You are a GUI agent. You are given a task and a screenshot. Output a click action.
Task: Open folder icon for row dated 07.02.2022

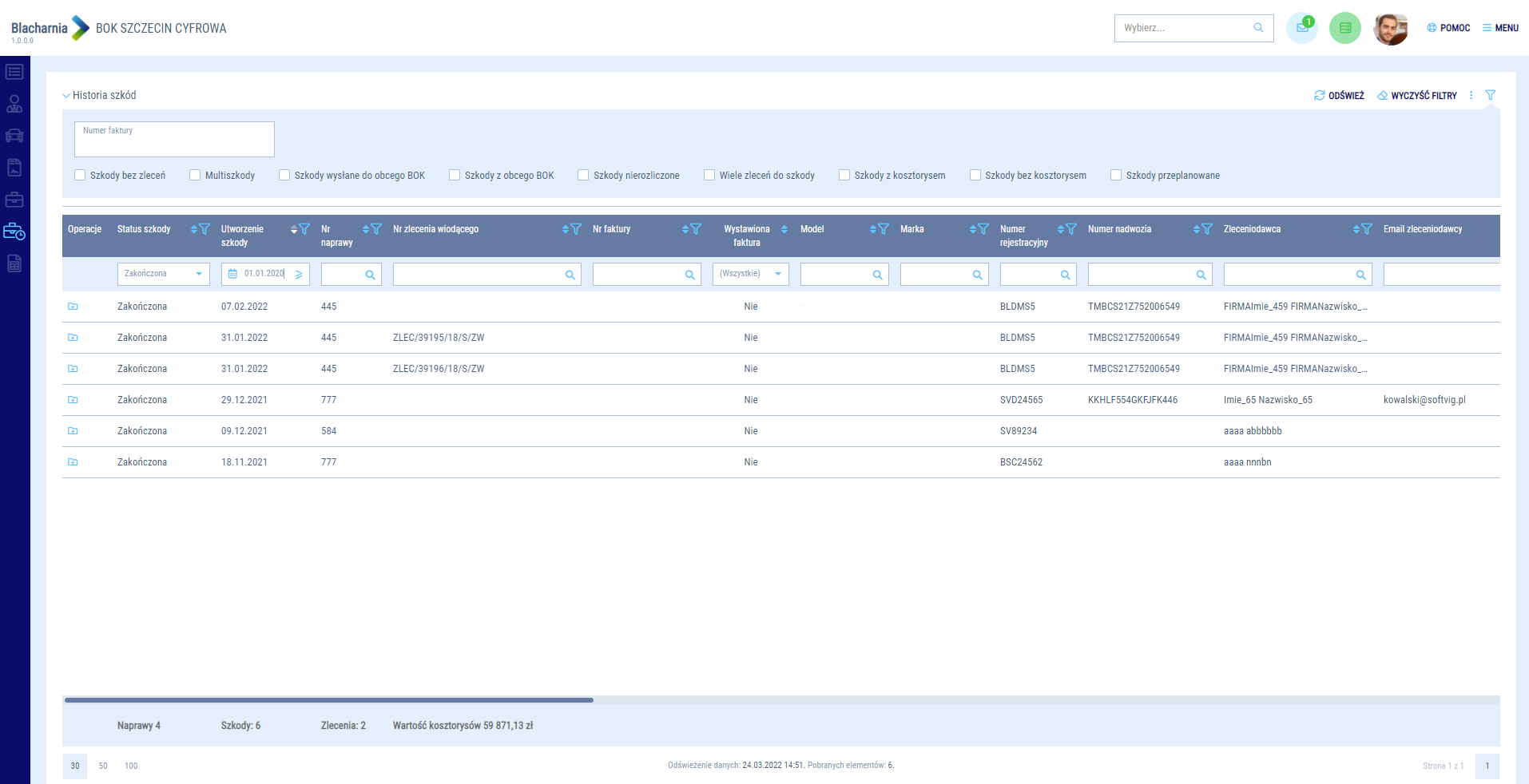coord(73,307)
